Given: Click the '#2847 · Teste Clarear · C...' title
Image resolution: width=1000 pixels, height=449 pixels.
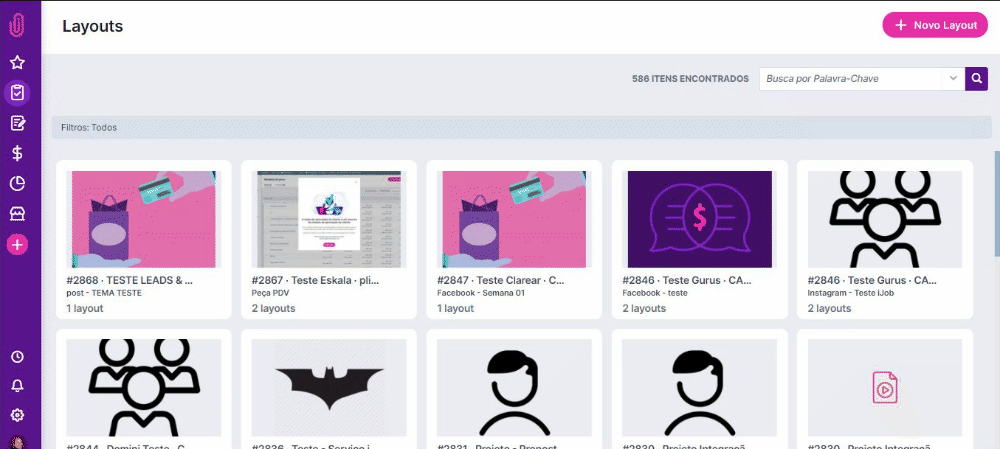Looking at the screenshot, I should pyautogui.click(x=501, y=280).
